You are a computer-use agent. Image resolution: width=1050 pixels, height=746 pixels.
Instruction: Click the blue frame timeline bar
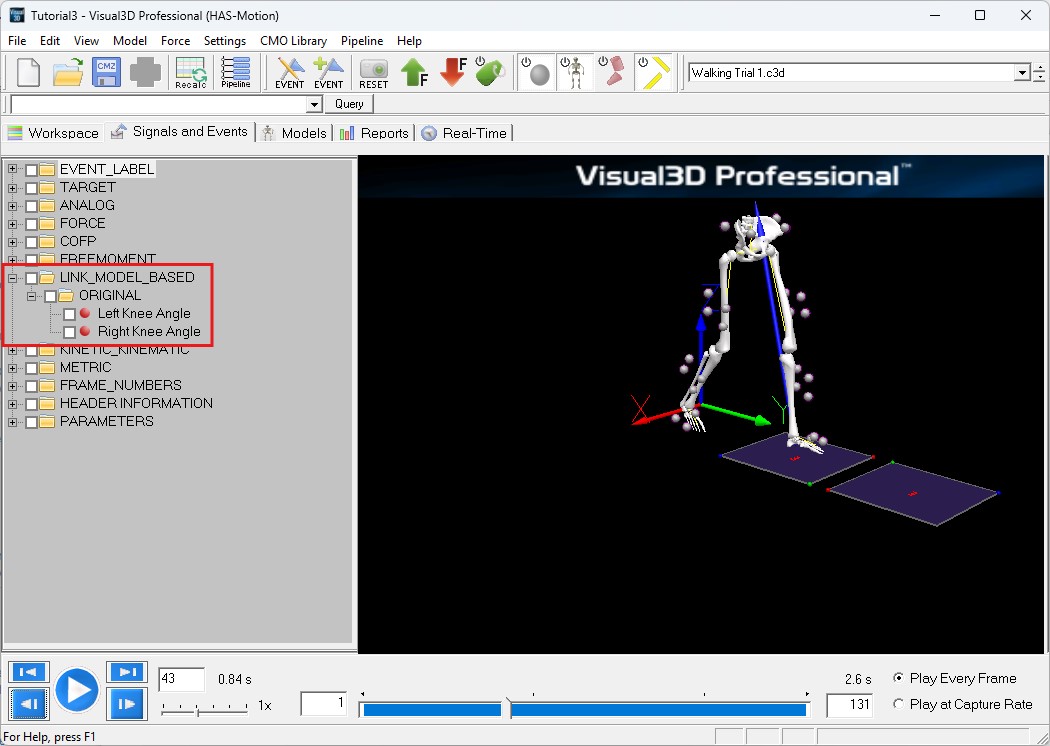[x=585, y=709]
